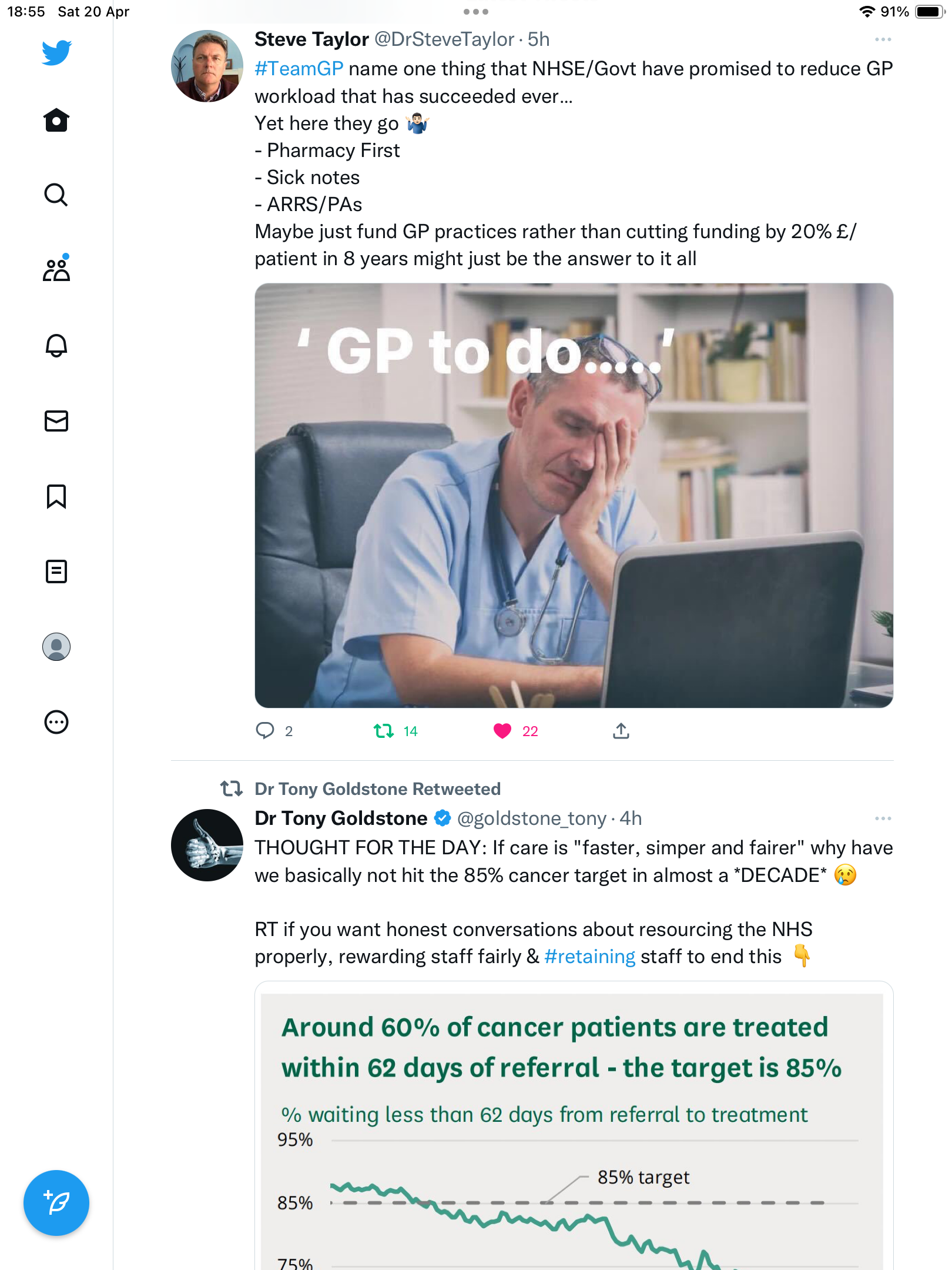Toggle retweet on Steve Taylor's tweet
Viewport: 952px width, 1270px height.
[x=384, y=731]
